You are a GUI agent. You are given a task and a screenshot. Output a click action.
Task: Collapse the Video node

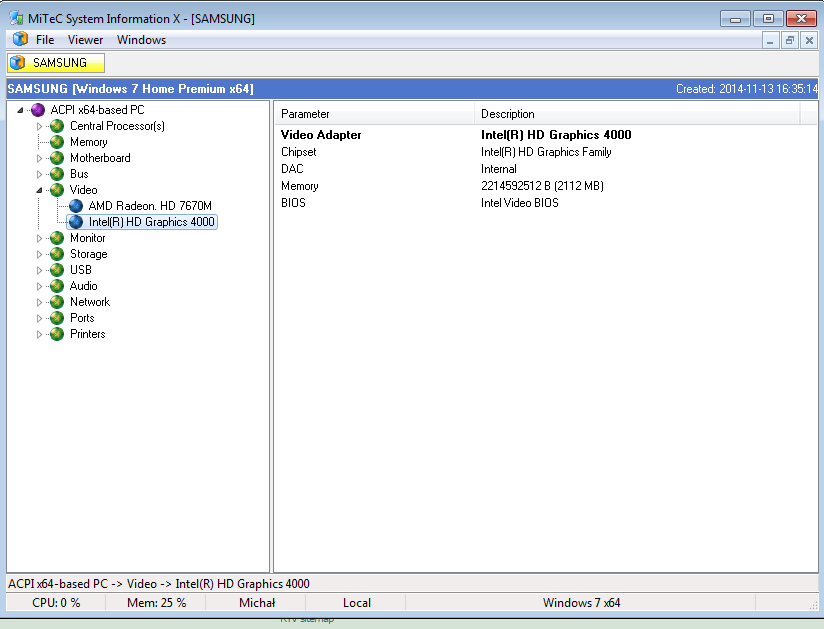tap(39, 190)
